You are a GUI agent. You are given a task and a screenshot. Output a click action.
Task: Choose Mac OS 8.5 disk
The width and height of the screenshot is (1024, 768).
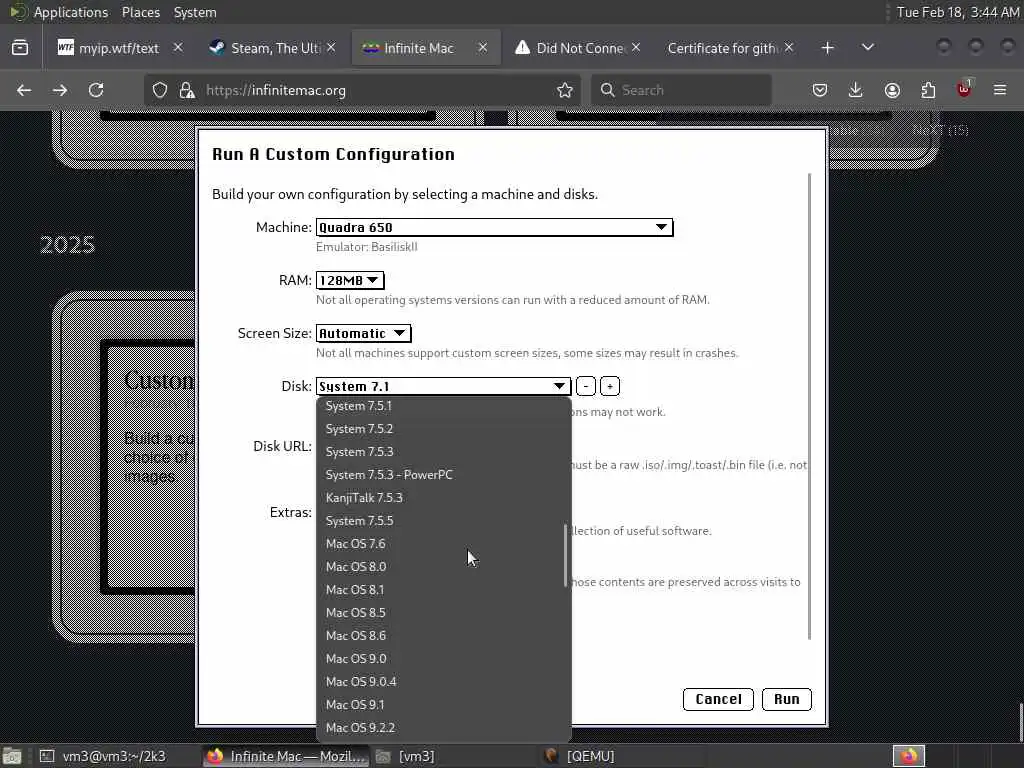pos(443,613)
